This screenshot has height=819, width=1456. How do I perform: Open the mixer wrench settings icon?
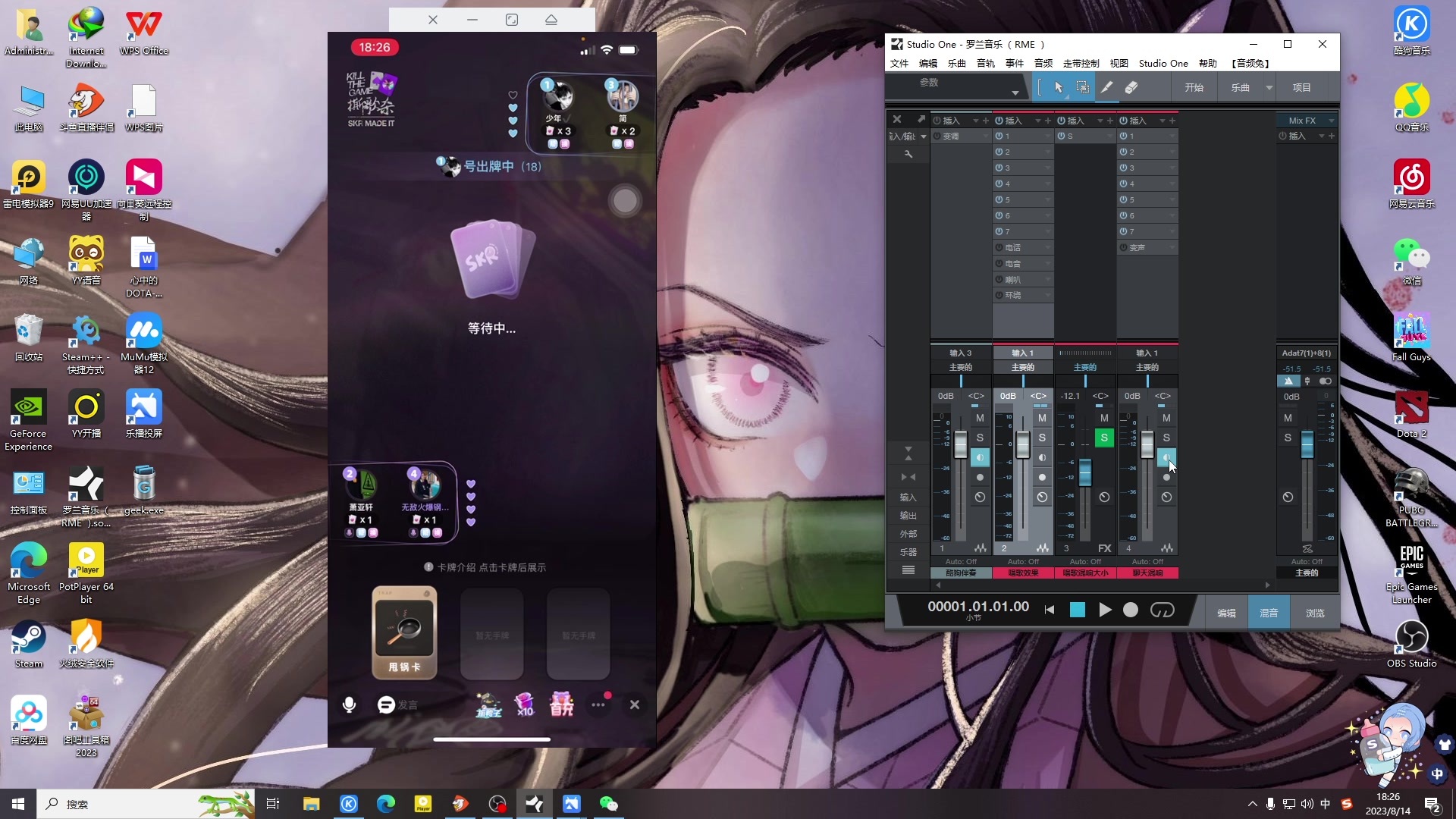pyautogui.click(x=908, y=154)
